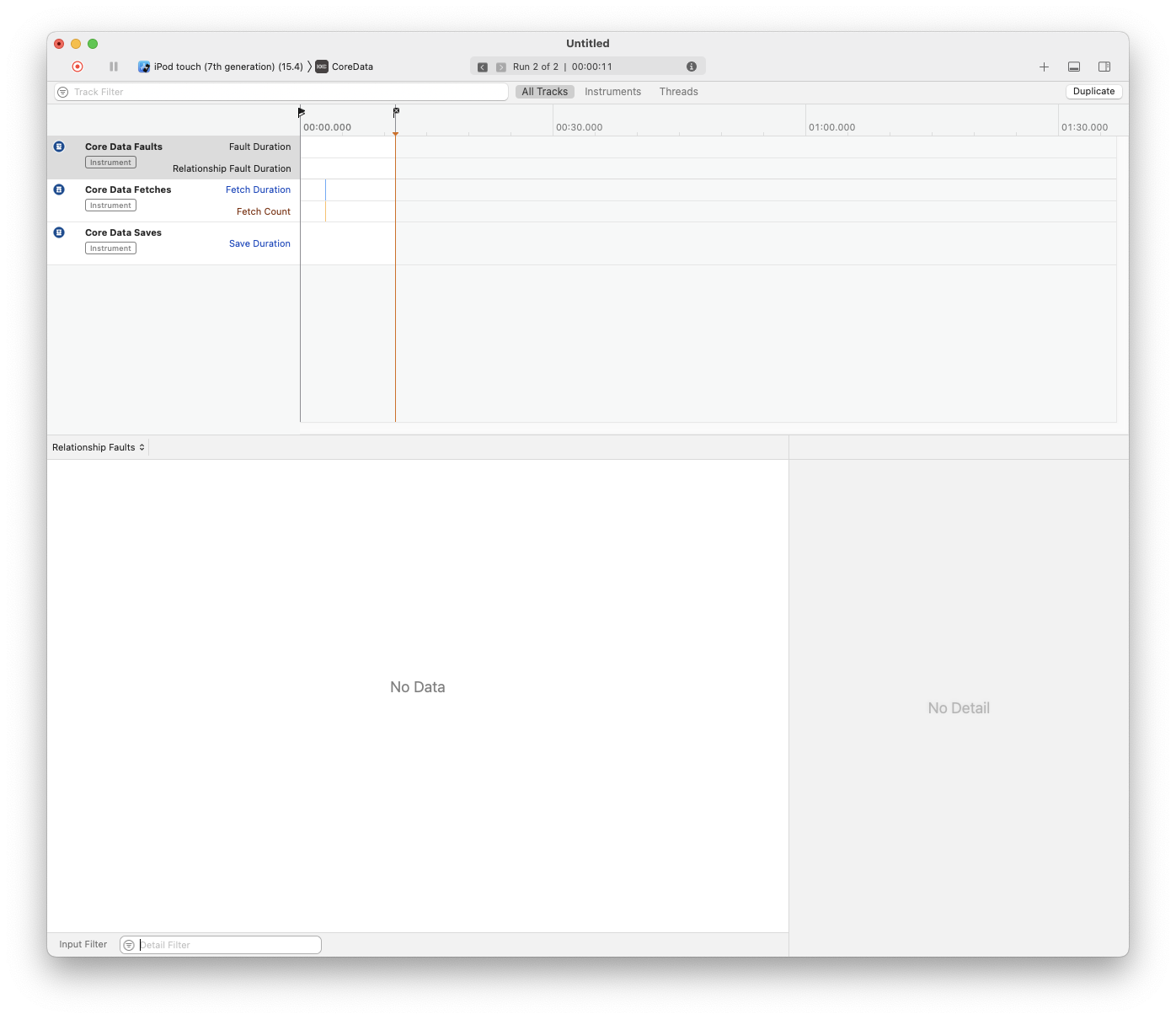Click 01:00.000 on the time ruler
The width and height of the screenshot is (1176, 1019).
(x=832, y=127)
